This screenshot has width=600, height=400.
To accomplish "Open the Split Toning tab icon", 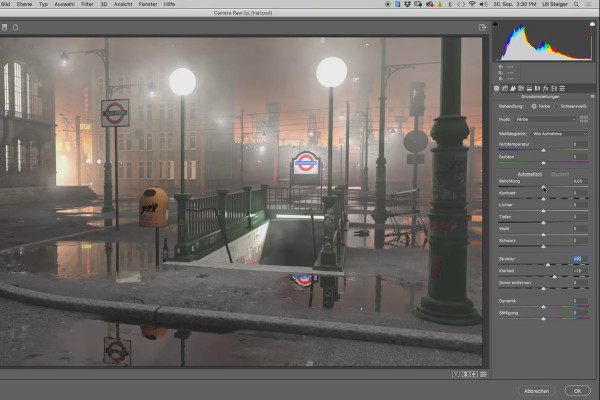I will [529, 88].
